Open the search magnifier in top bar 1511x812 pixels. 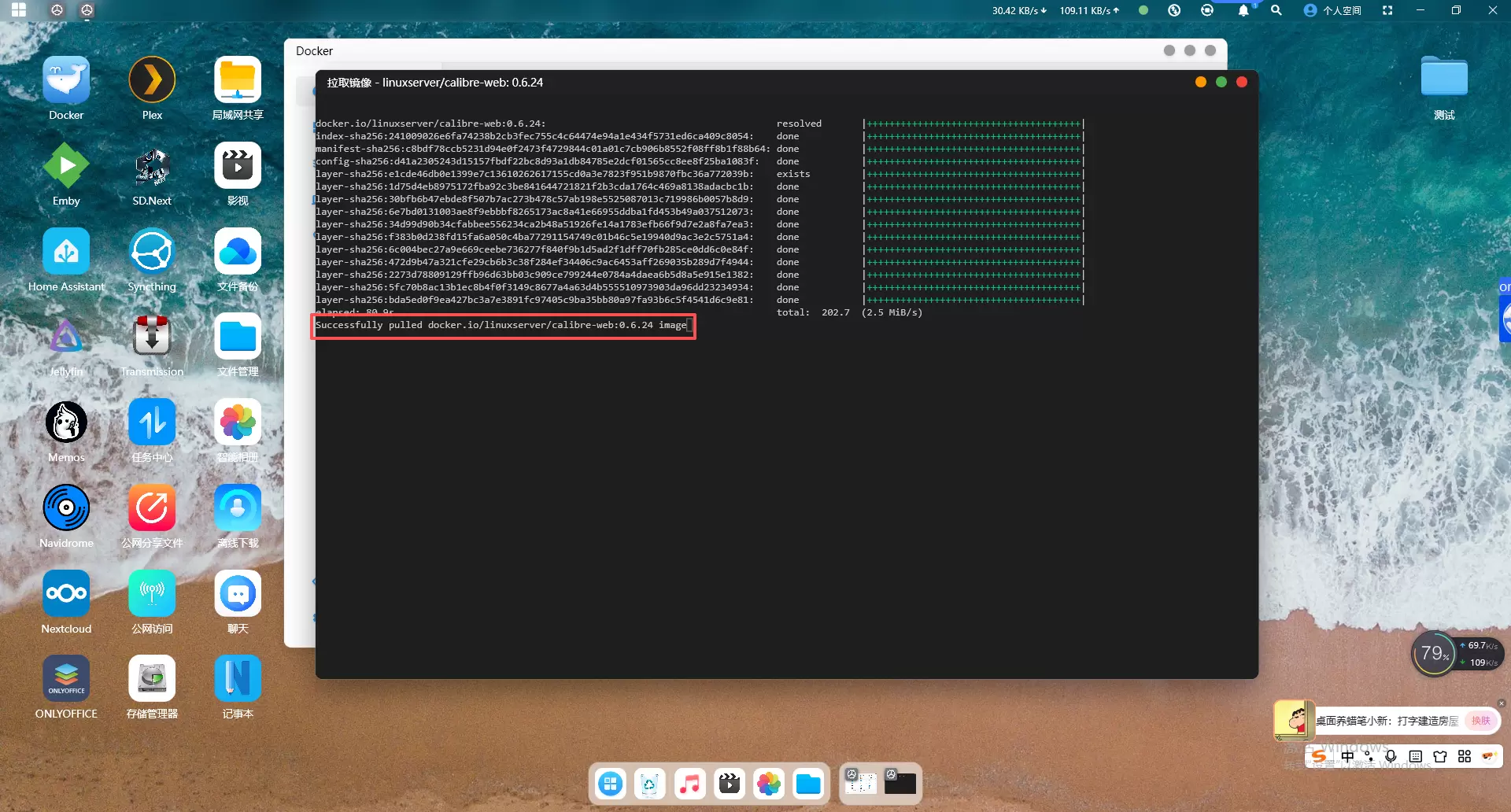tap(1276, 11)
